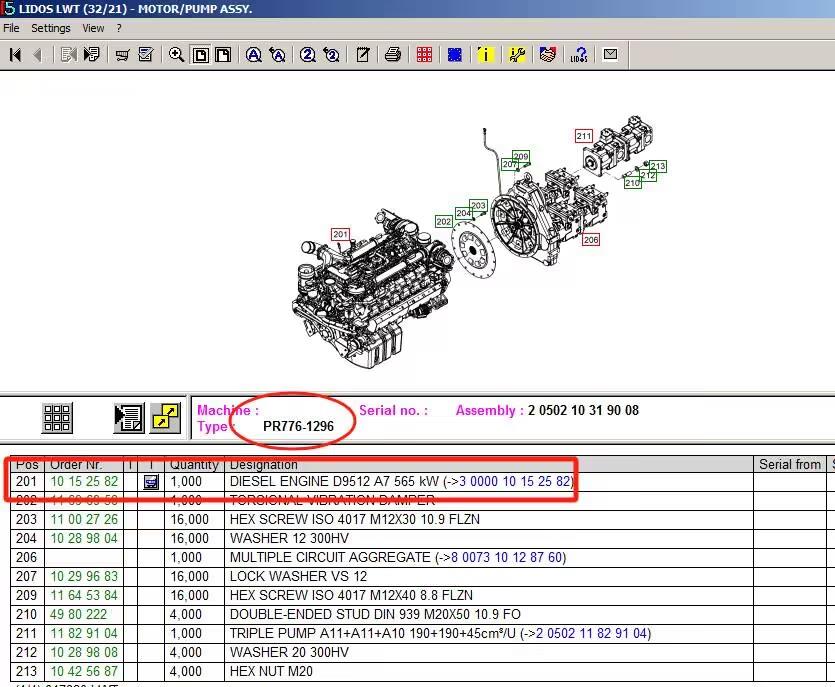Jump to first page with the skip-back arrow
Image resolution: width=835 pixels, height=687 pixels.
pos(15,54)
